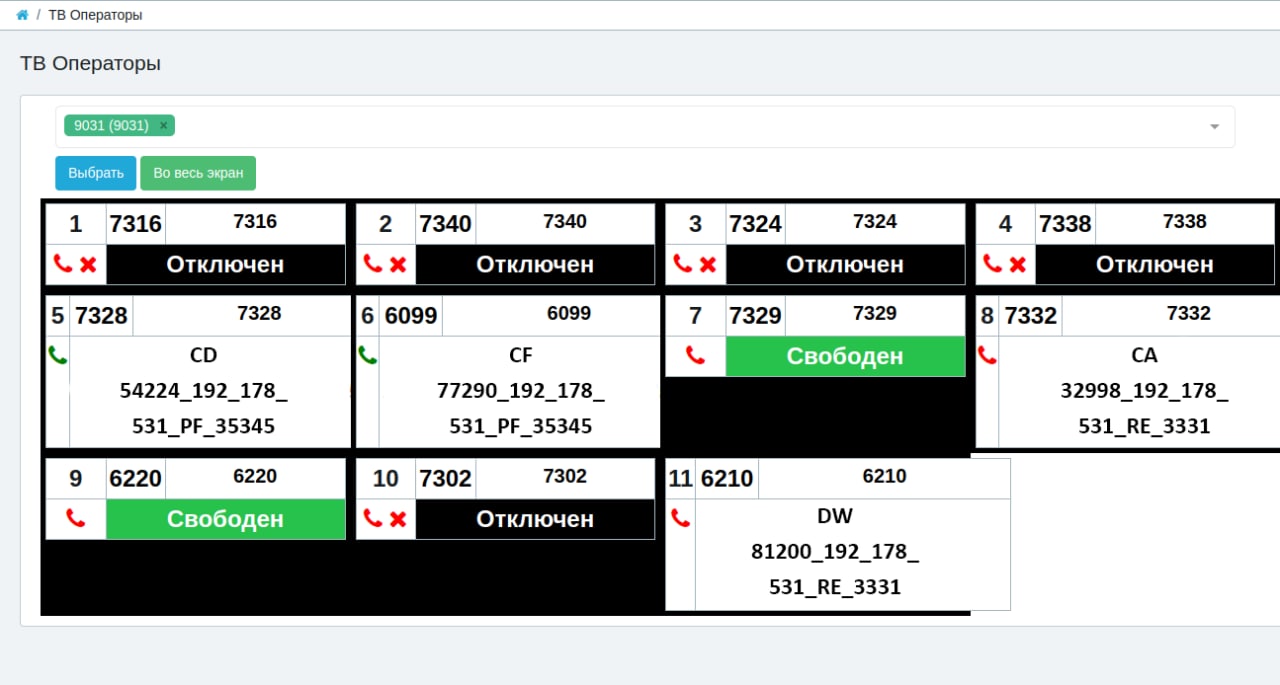Click the Свободен status of operator 6220
The image size is (1280, 685).
(225, 519)
